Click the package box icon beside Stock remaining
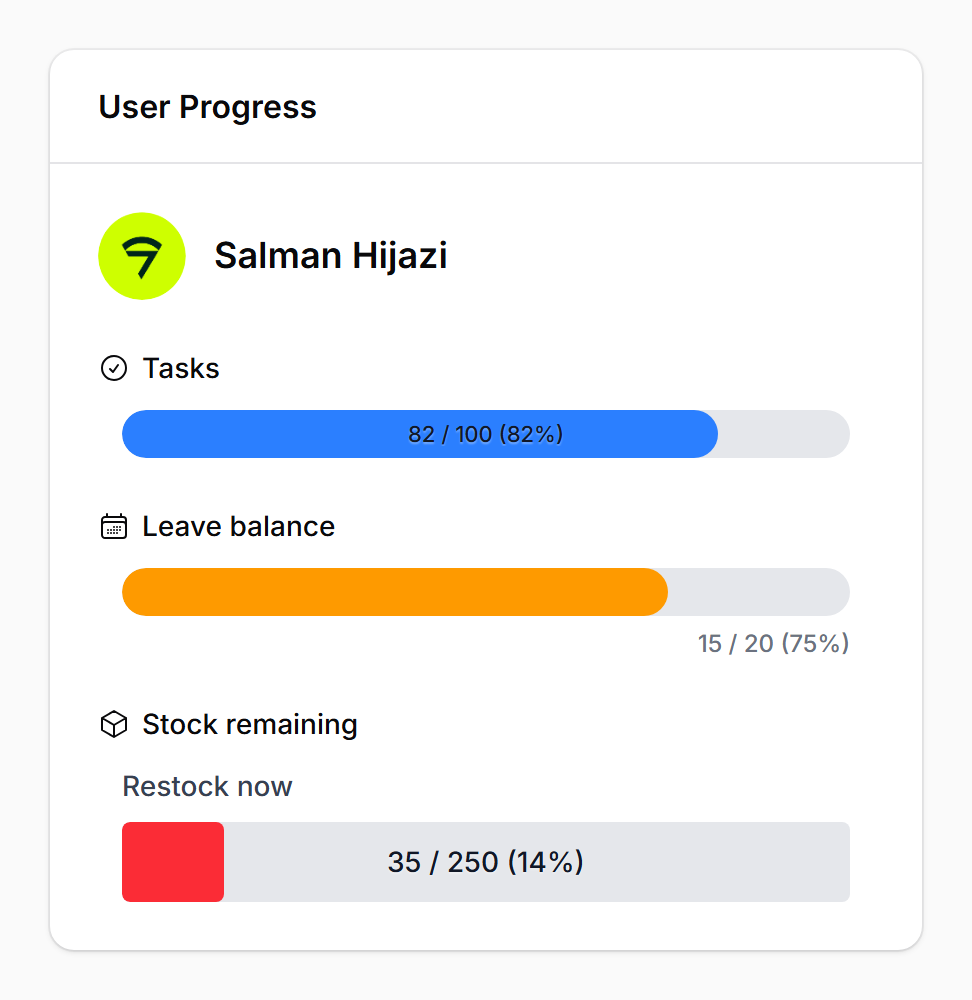Screen dimensions: 972x1000 (x=114, y=724)
